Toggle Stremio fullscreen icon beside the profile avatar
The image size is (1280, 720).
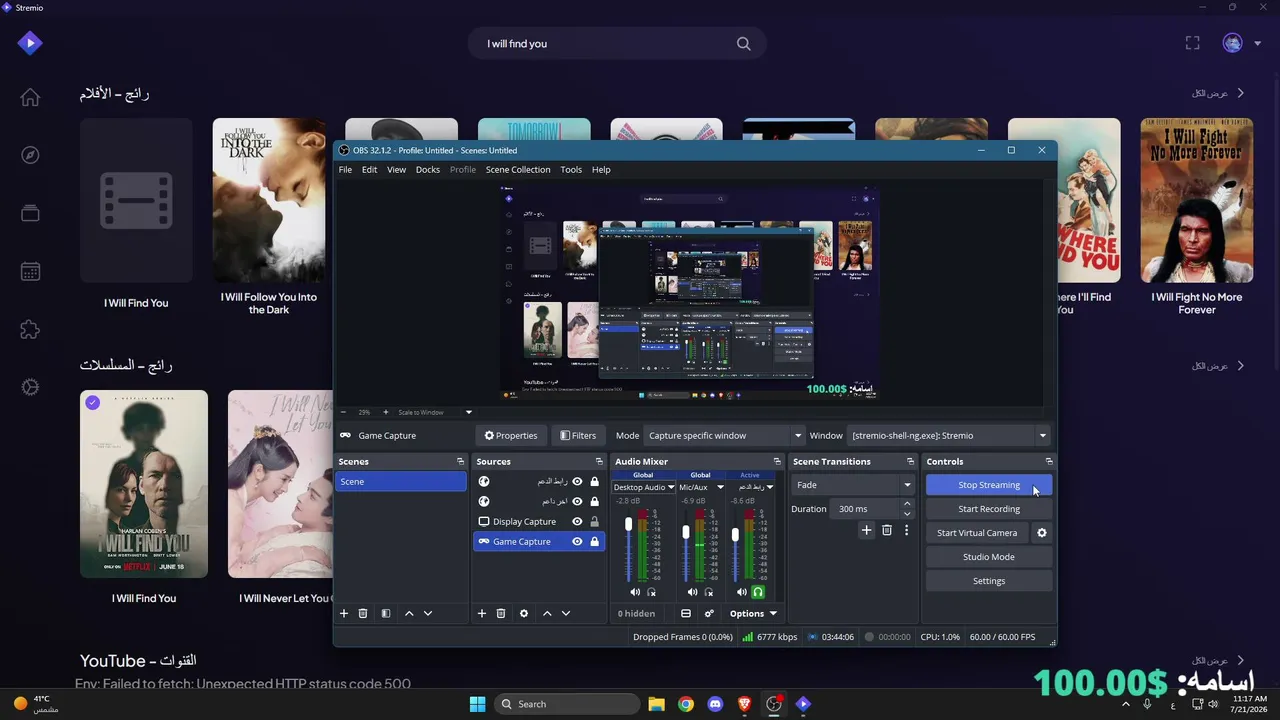click(x=1192, y=43)
